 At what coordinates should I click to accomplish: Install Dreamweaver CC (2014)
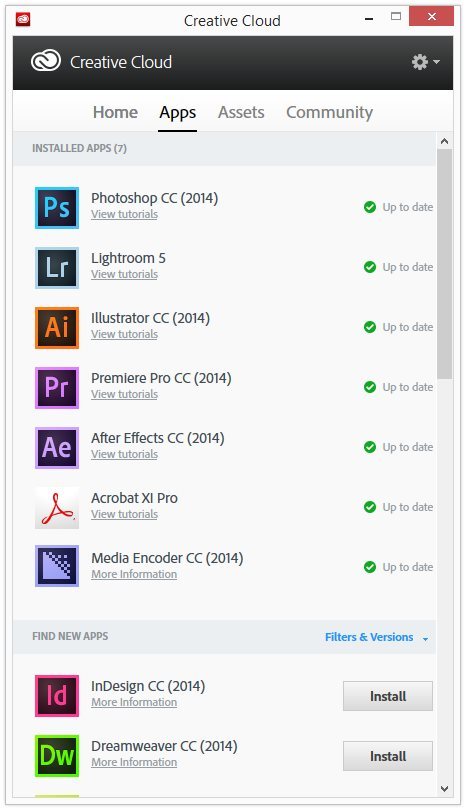pos(388,756)
